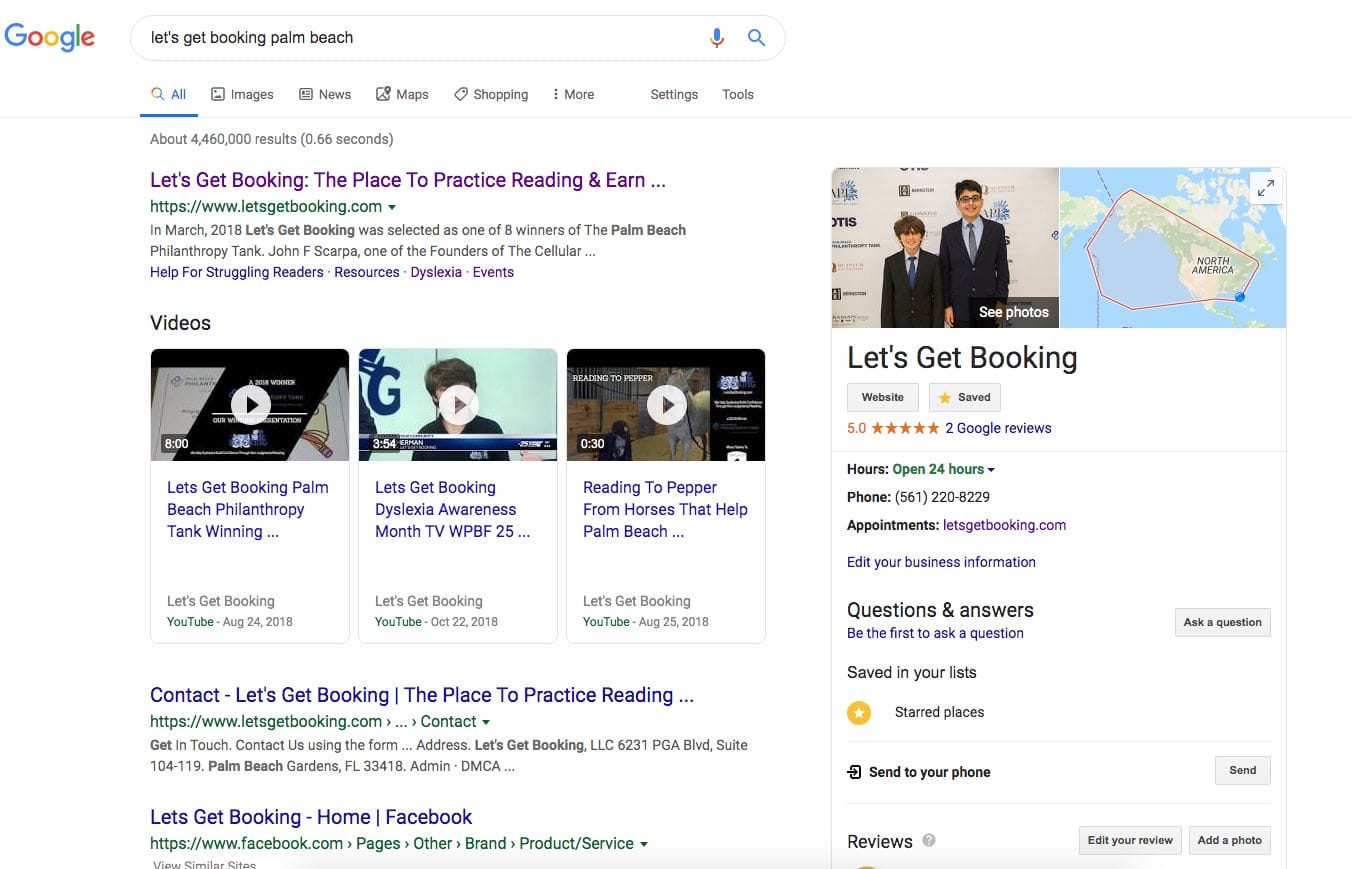The height and width of the screenshot is (869, 1352).
Task: Play the Reading To Pepper video
Action: [x=666, y=405]
